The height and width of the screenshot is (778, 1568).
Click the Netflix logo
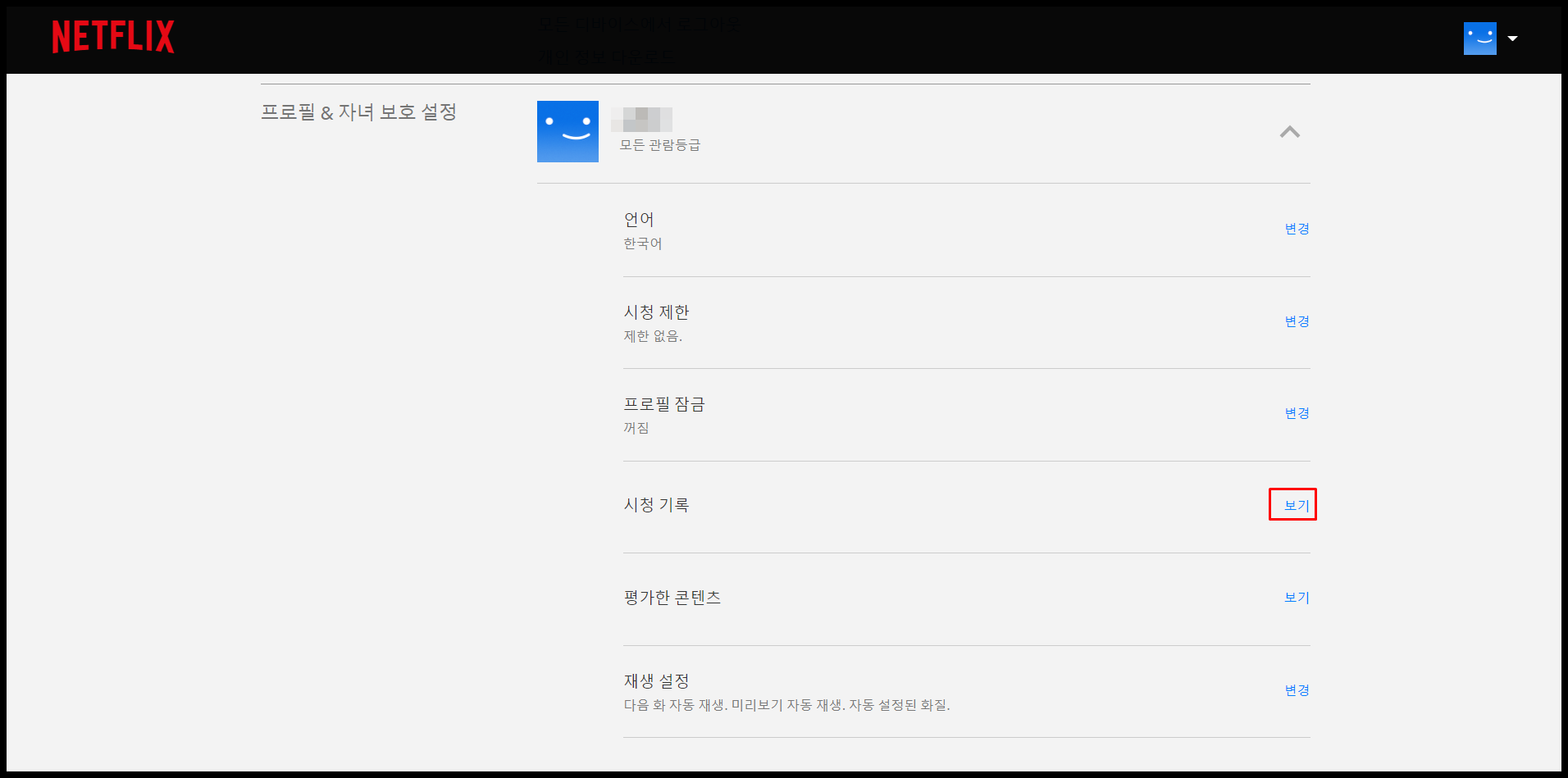point(112,38)
